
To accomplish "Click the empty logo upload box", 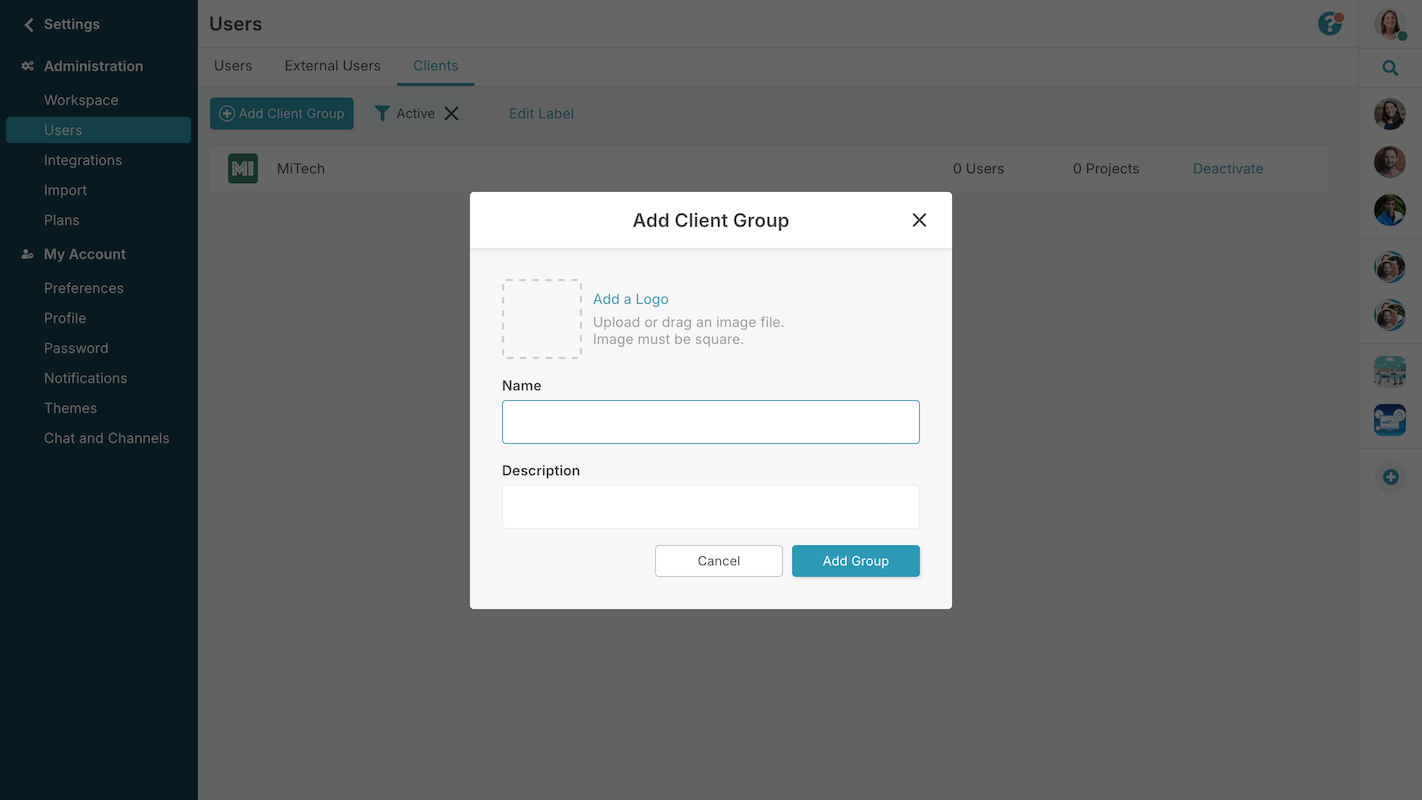I will 542,319.
